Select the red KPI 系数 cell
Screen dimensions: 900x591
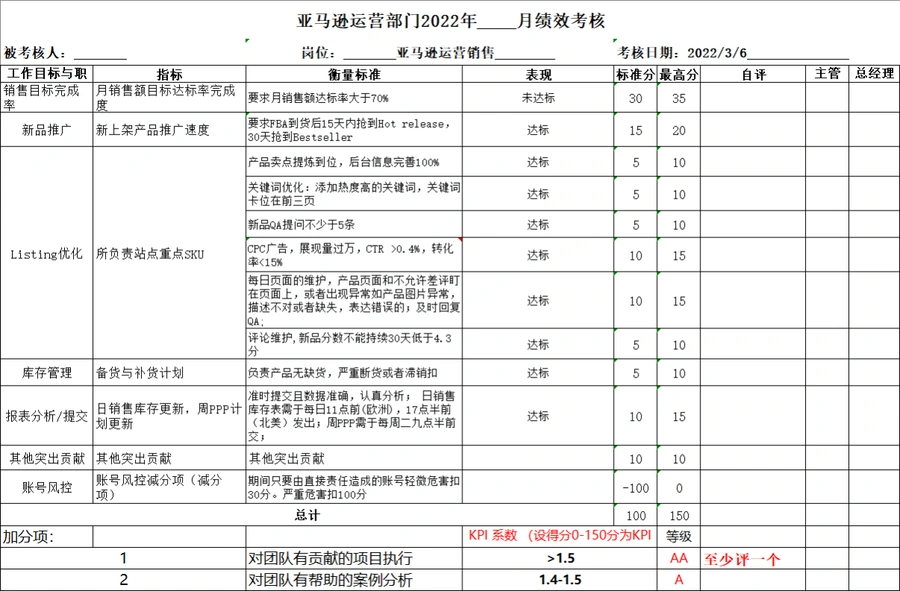tap(560, 536)
